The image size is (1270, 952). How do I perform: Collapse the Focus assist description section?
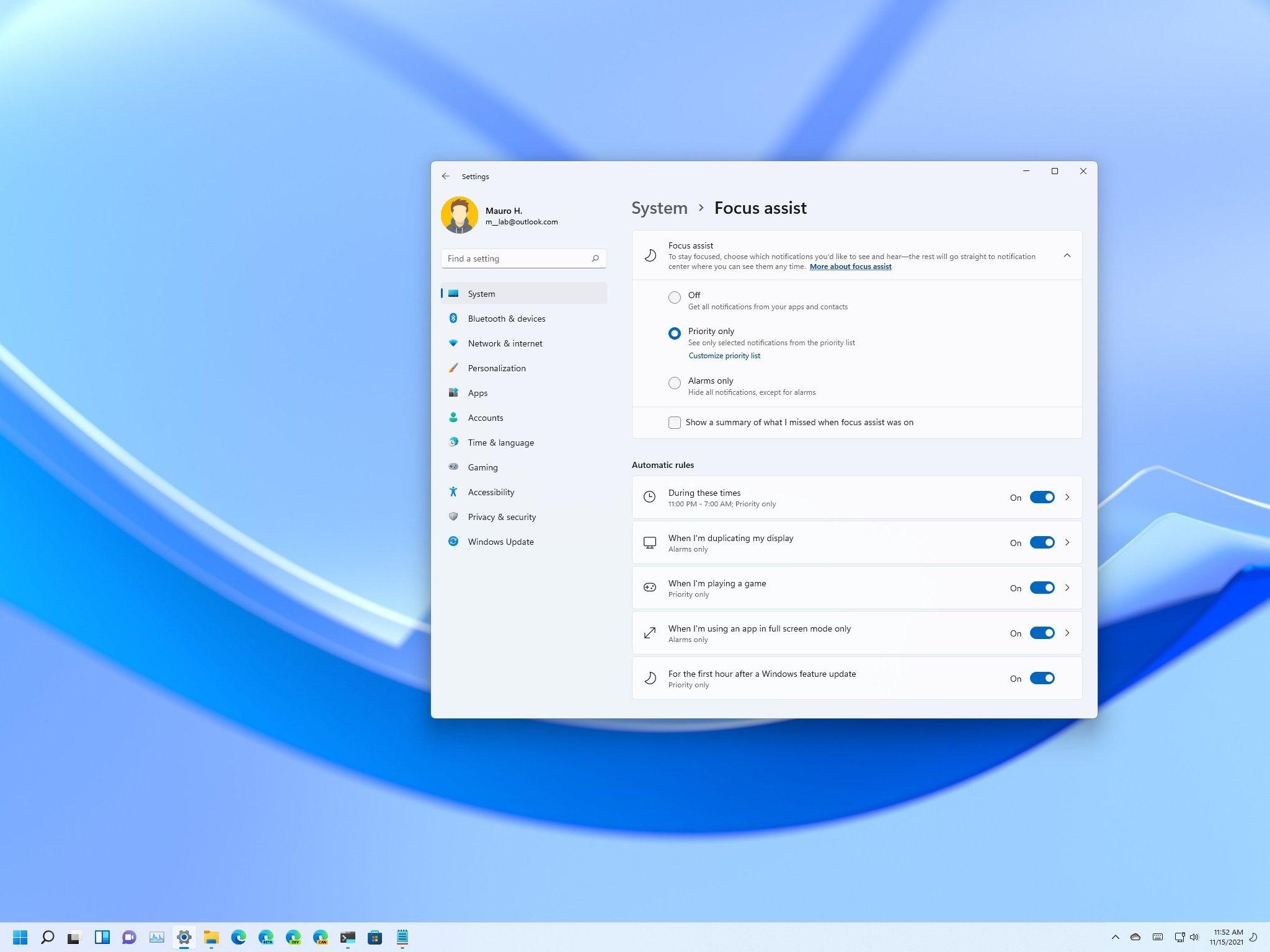(x=1067, y=255)
